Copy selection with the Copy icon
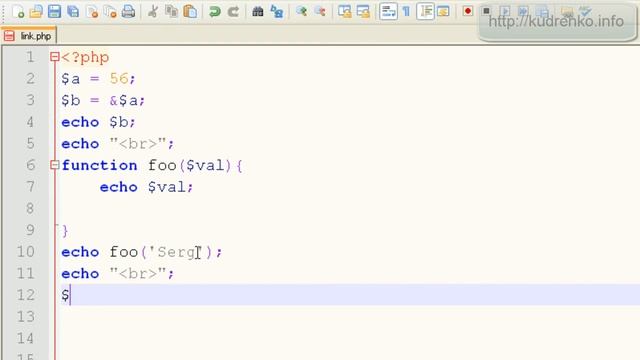 [171, 11]
